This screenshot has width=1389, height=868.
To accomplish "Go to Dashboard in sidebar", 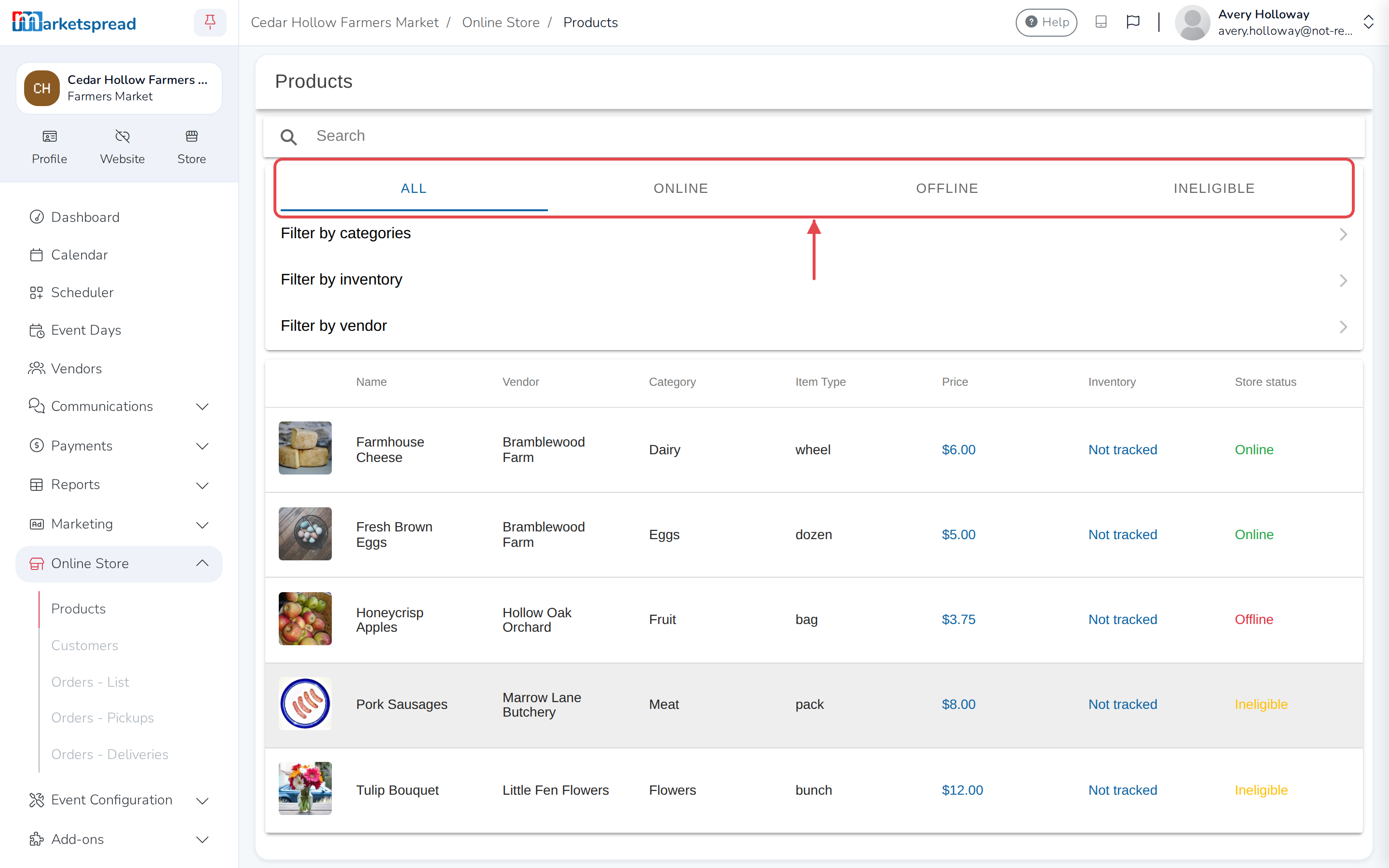I will coord(119,217).
